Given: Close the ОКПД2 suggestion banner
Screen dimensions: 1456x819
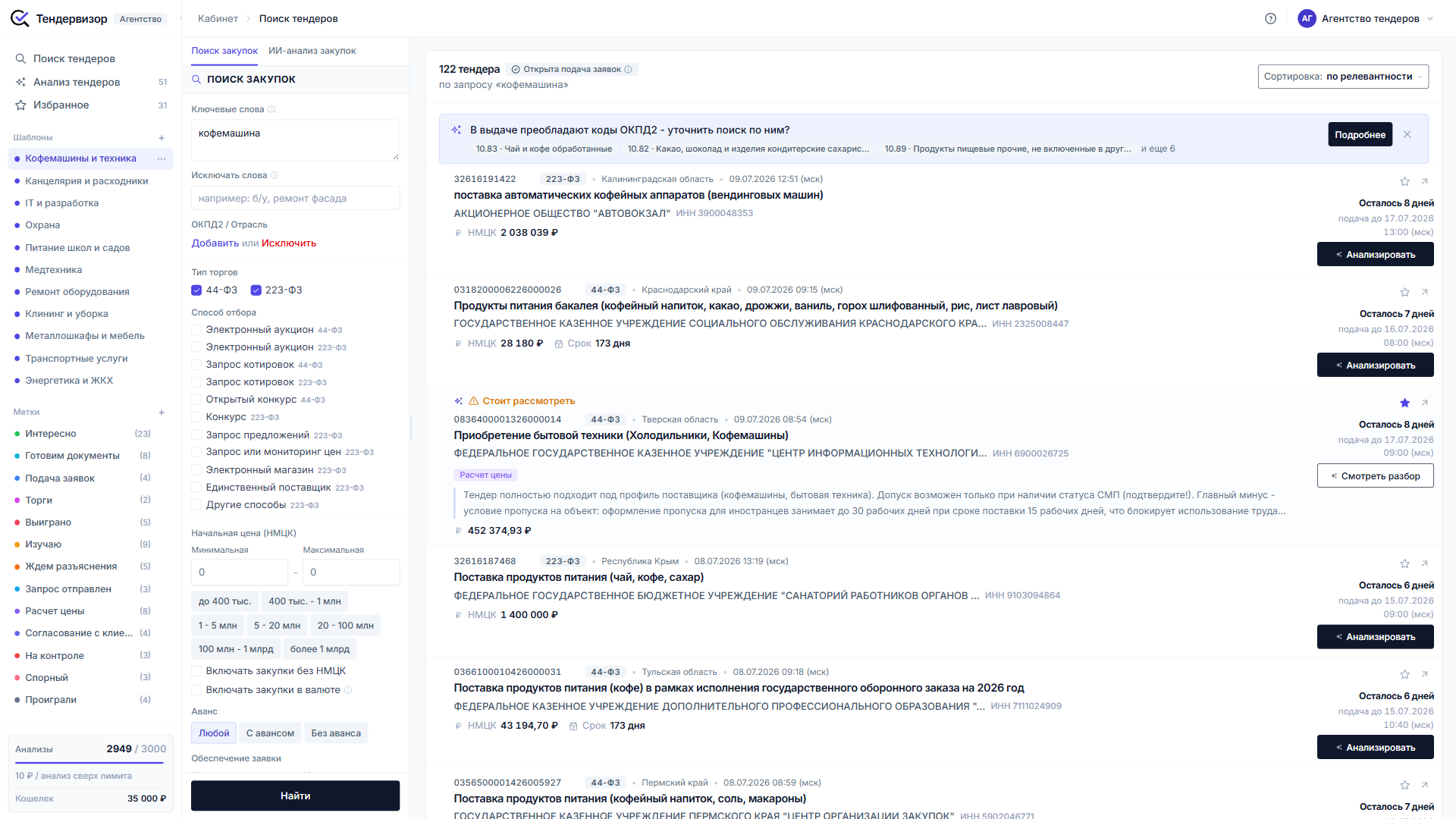Looking at the screenshot, I should pyautogui.click(x=1407, y=134).
